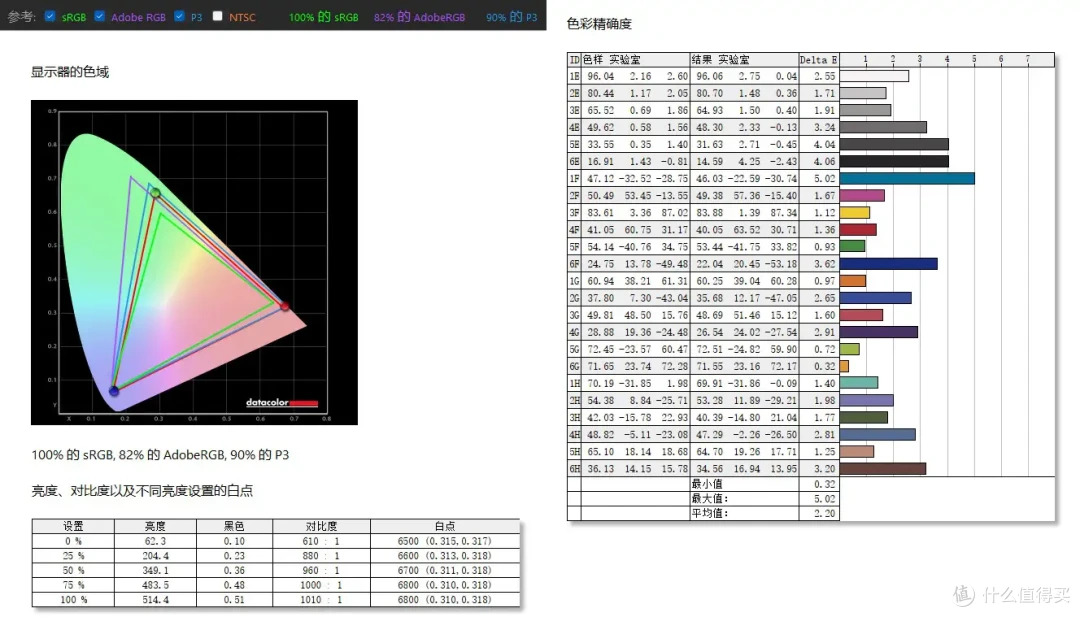
Task: Click the Delta E column header
Action: (x=818, y=60)
